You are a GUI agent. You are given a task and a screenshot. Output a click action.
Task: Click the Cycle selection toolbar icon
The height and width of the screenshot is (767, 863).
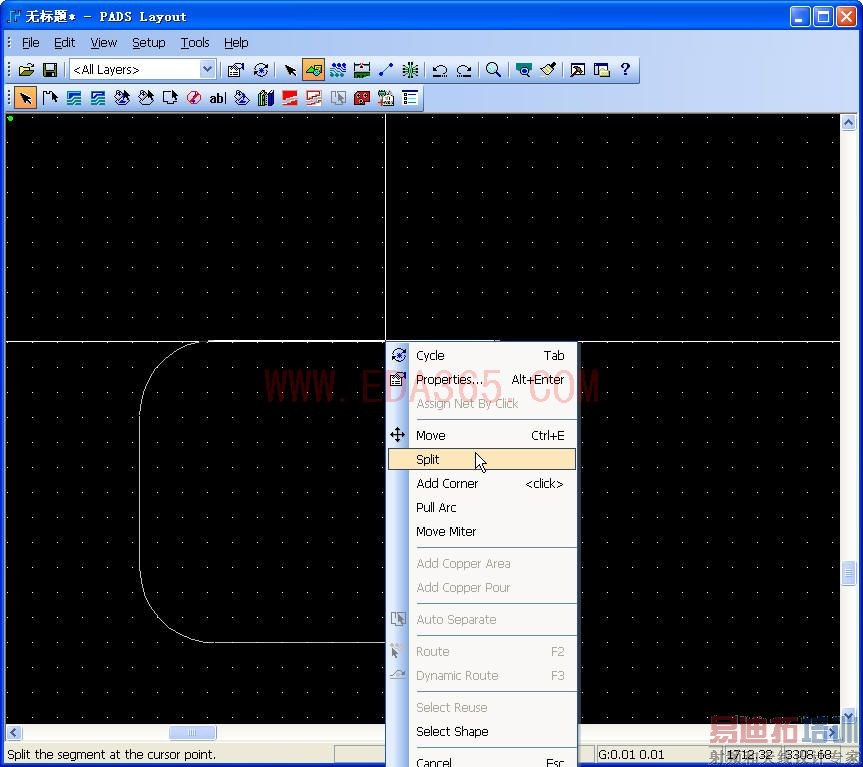click(x=261, y=70)
